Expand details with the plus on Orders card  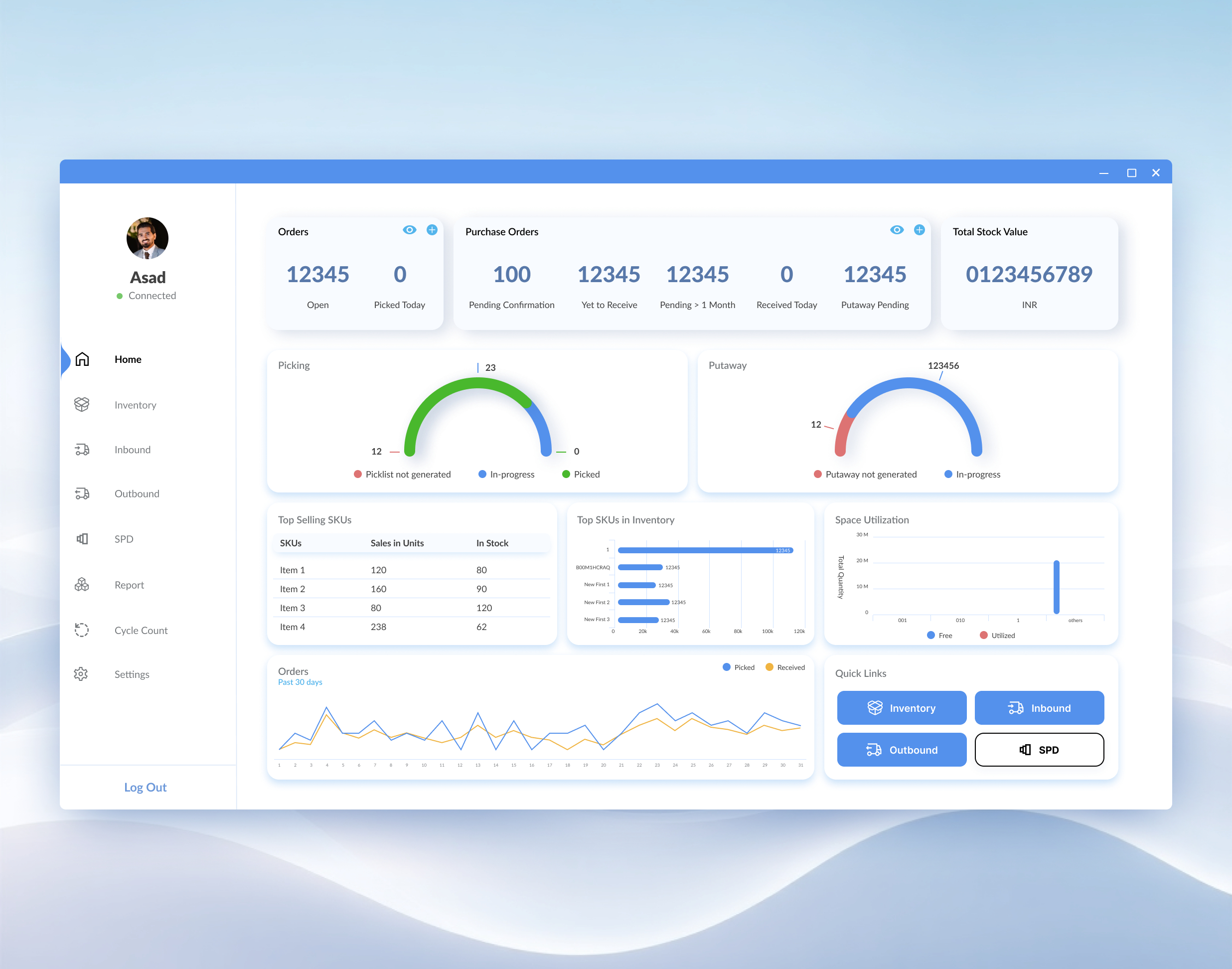[x=432, y=230]
